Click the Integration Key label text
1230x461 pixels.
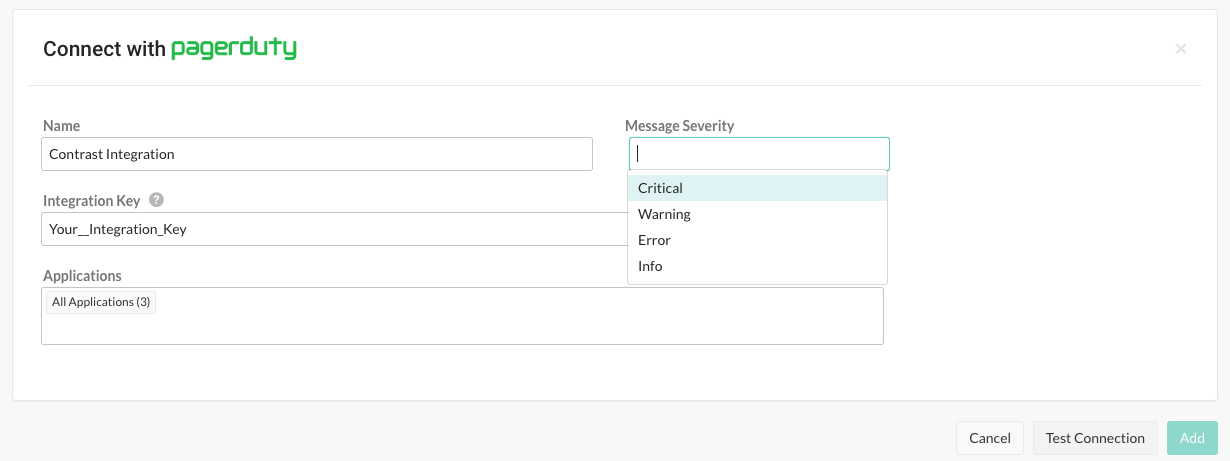pyautogui.click(x=92, y=201)
